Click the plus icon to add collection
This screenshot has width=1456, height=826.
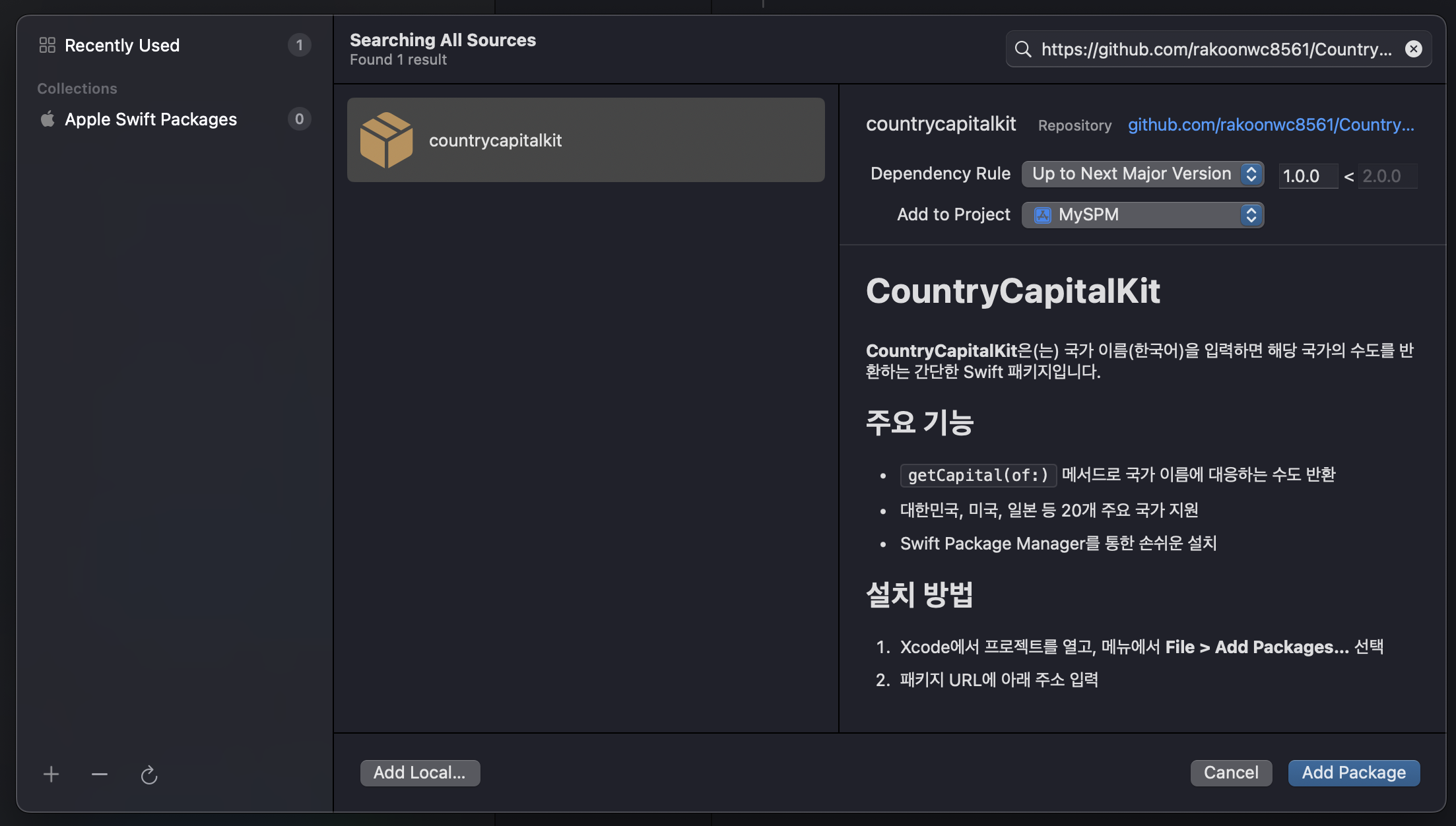(51, 774)
